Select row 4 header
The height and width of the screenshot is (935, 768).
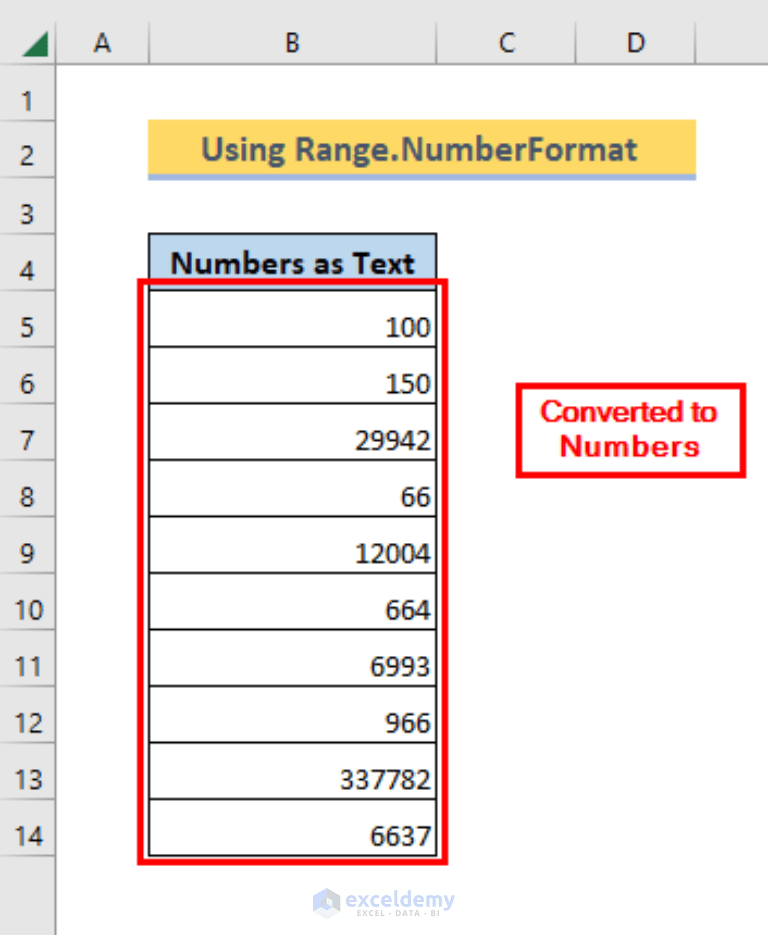pyautogui.click(x=27, y=263)
